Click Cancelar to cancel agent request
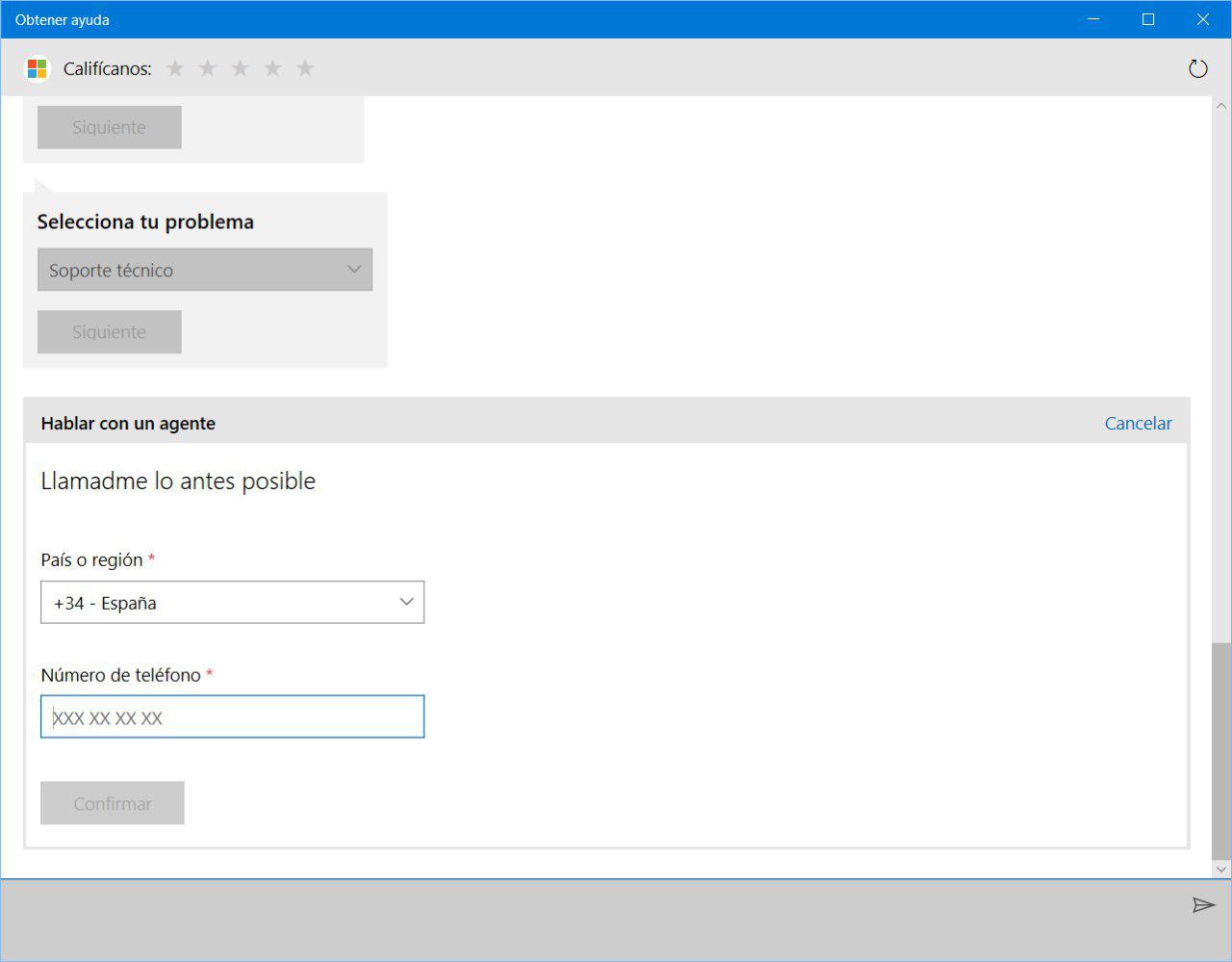This screenshot has width=1232, height=962. 1138,424
